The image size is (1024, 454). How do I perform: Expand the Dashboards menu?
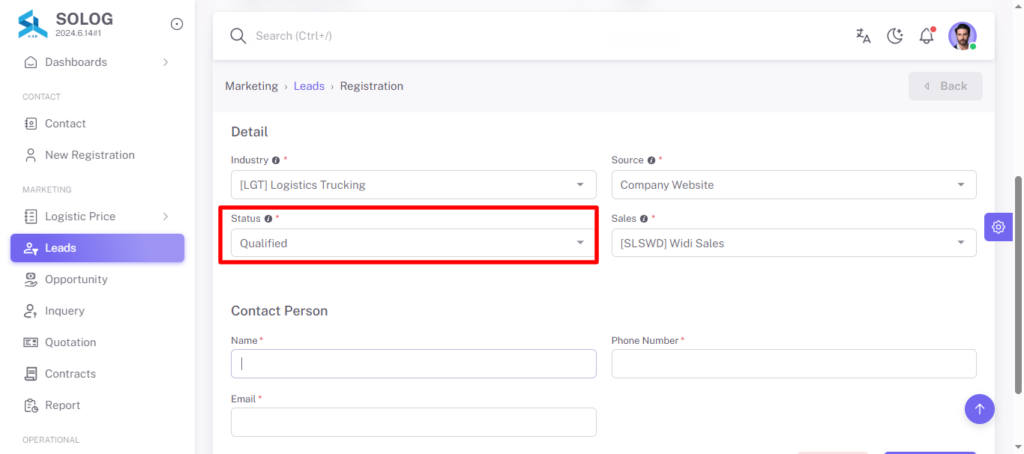pos(97,62)
